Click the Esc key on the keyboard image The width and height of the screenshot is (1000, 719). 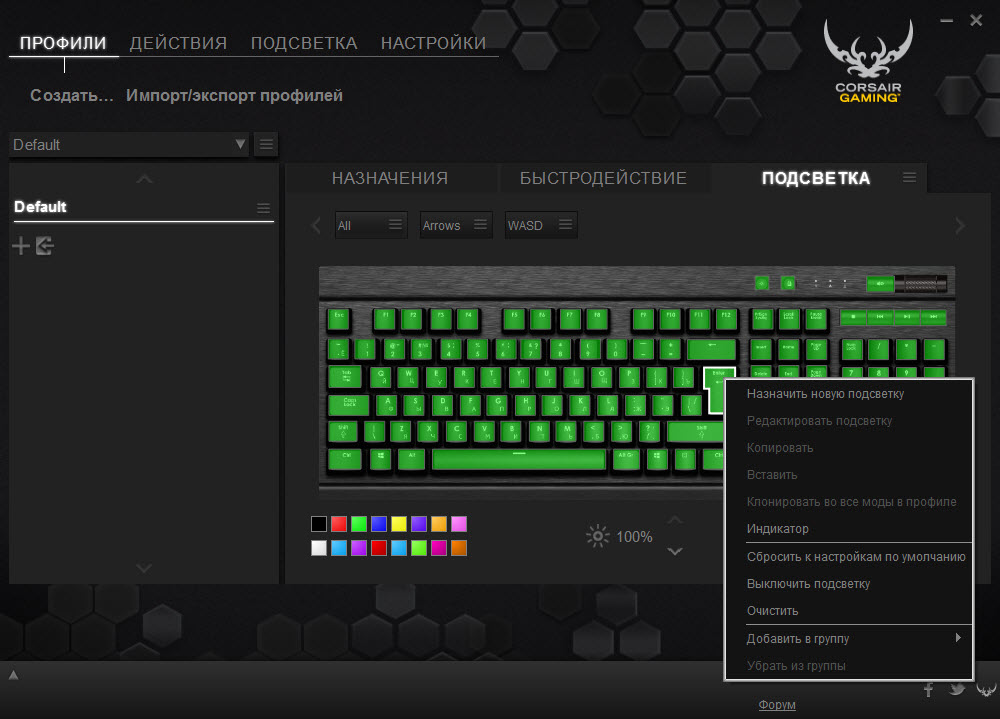coord(340,319)
